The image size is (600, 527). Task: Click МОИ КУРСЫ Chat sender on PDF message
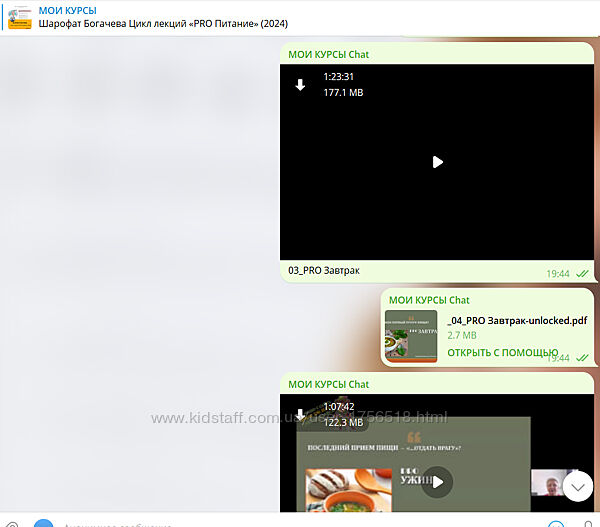429,300
